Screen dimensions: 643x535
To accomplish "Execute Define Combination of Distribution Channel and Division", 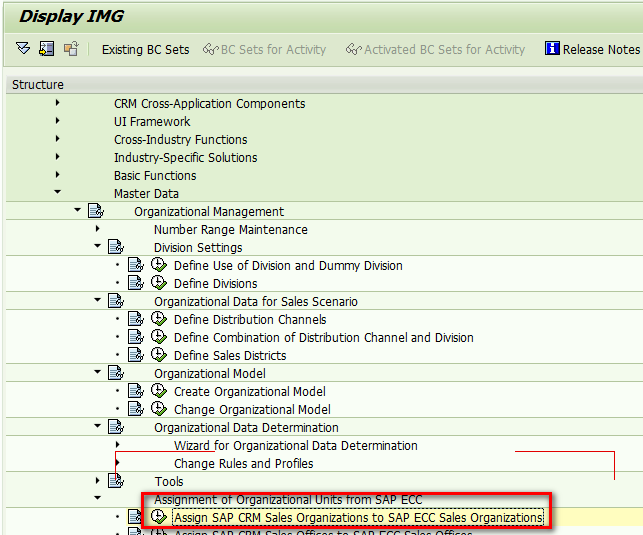I will click(x=159, y=337).
